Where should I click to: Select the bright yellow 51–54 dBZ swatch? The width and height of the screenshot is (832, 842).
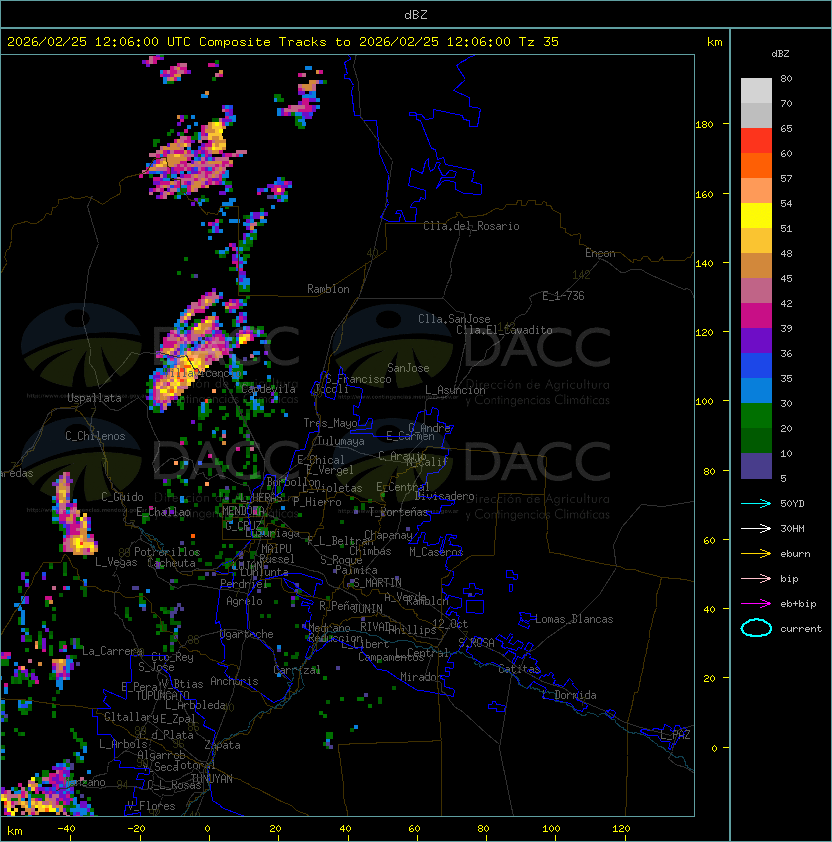tap(756, 216)
